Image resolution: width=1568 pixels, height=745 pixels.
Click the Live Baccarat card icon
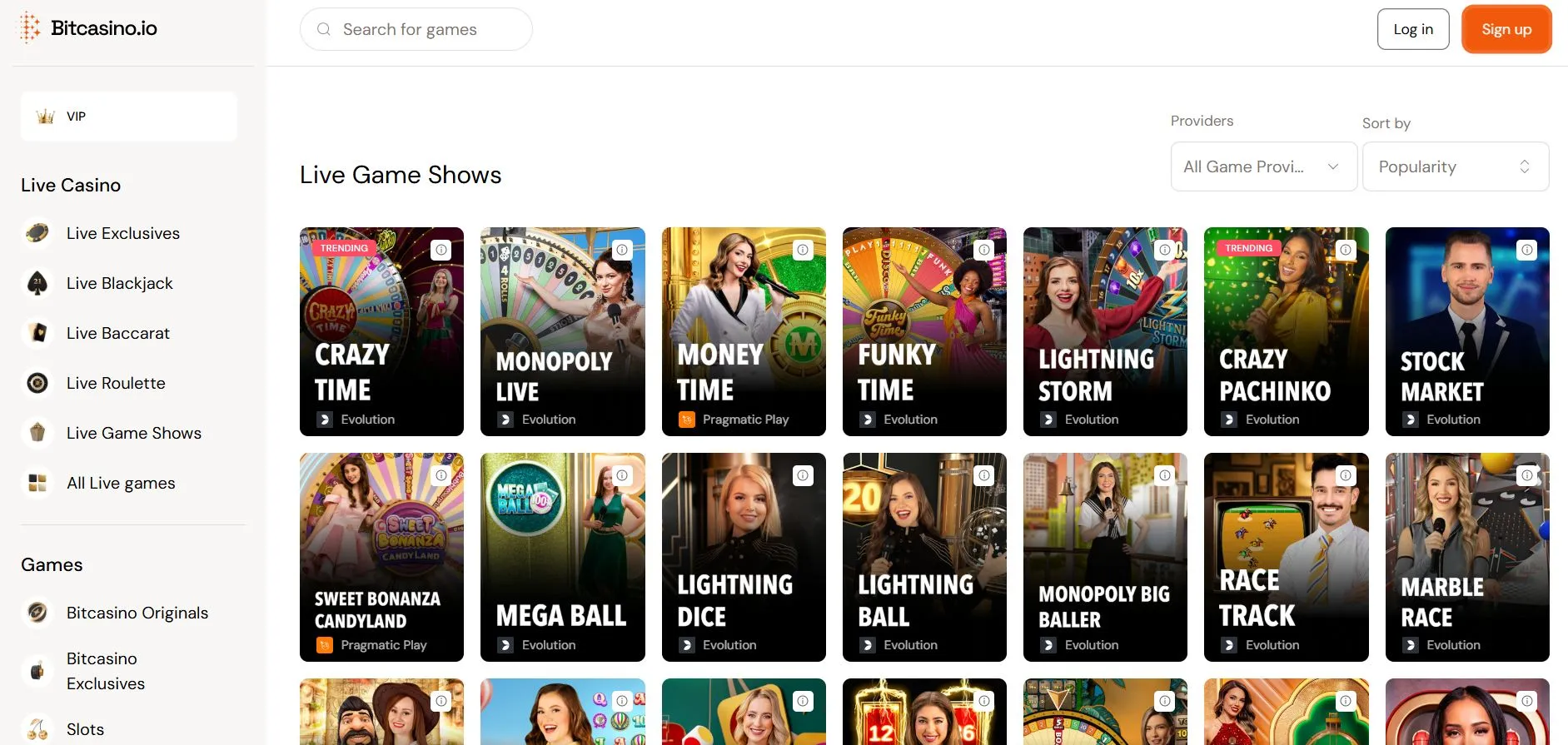coord(37,334)
